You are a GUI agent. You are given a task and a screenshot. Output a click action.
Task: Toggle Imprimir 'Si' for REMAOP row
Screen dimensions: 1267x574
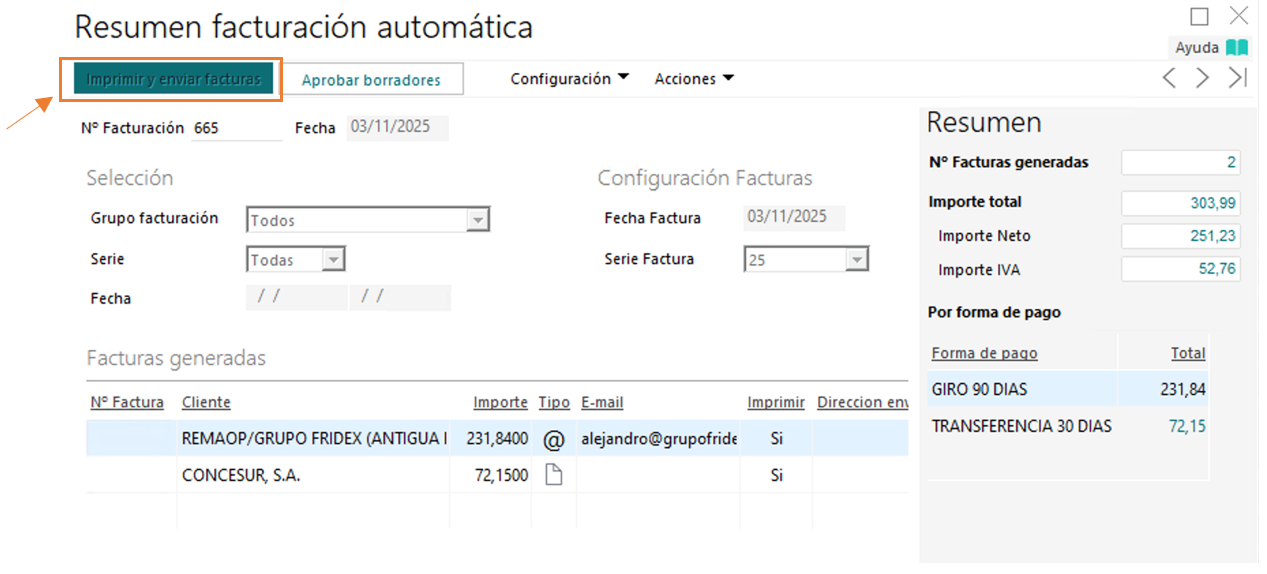[x=776, y=439]
